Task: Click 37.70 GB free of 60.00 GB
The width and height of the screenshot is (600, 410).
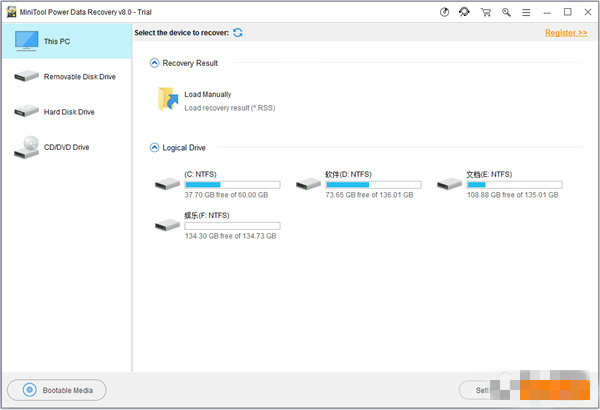Action: 226,195
